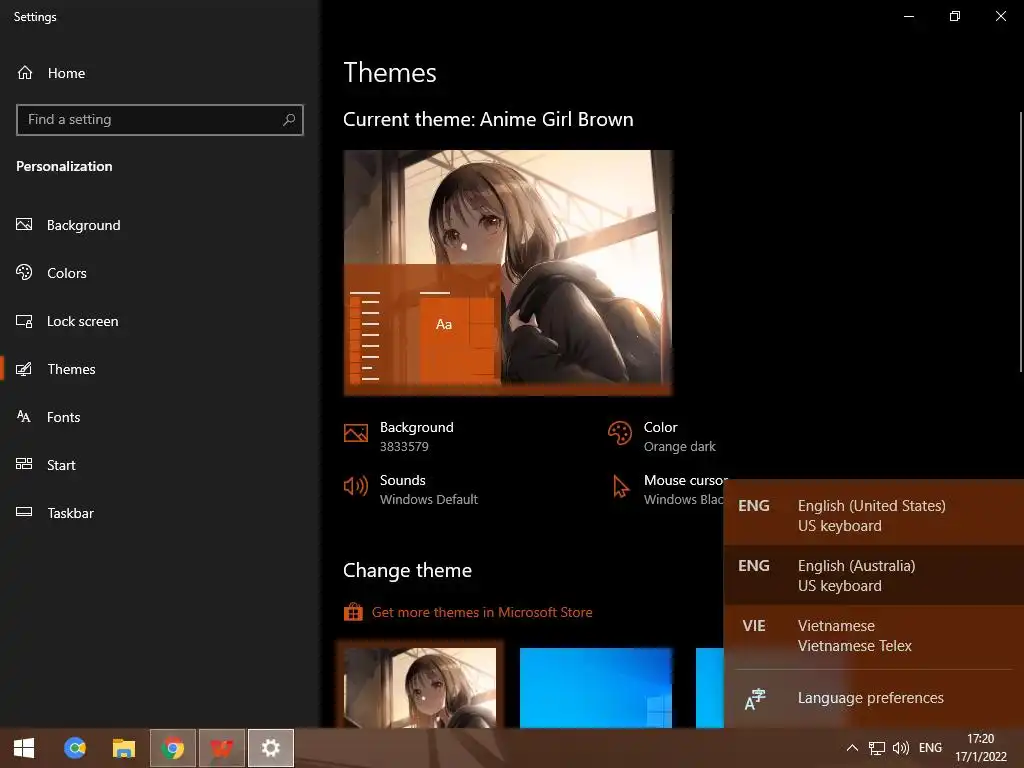Open the network icon in system tray
This screenshot has height=768, width=1024.
[876, 748]
